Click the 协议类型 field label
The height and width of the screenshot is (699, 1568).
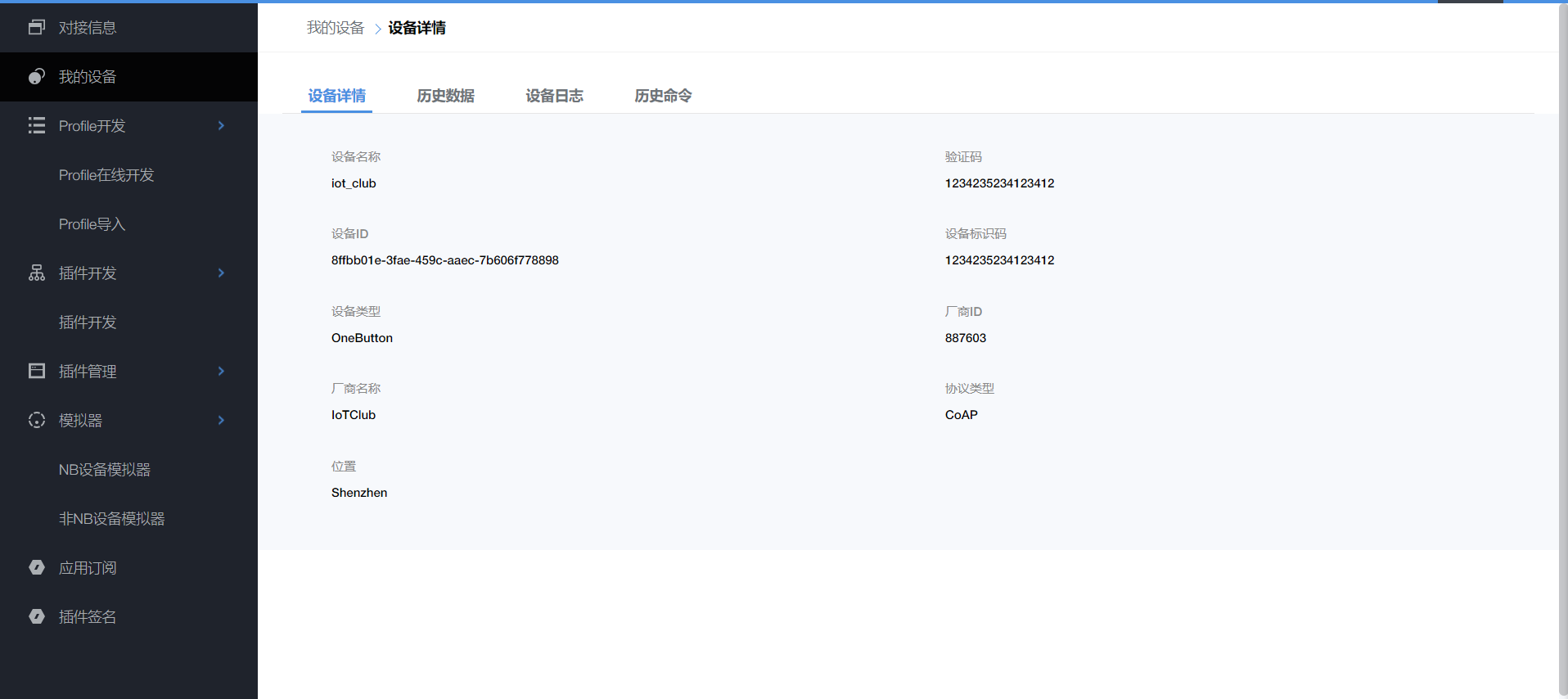pos(970,388)
